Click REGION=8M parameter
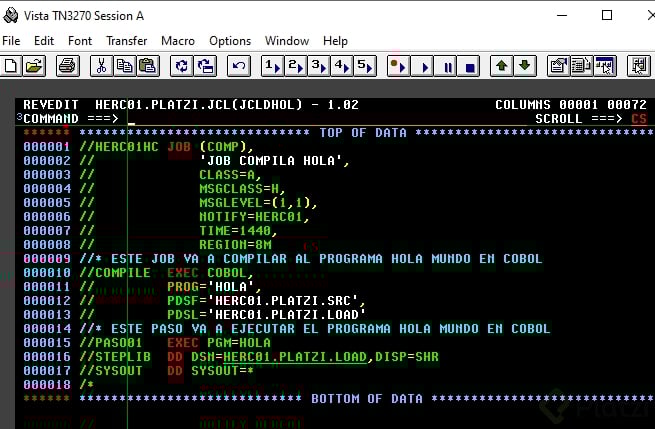This screenshot has height=429, width=655. [235, 245]
